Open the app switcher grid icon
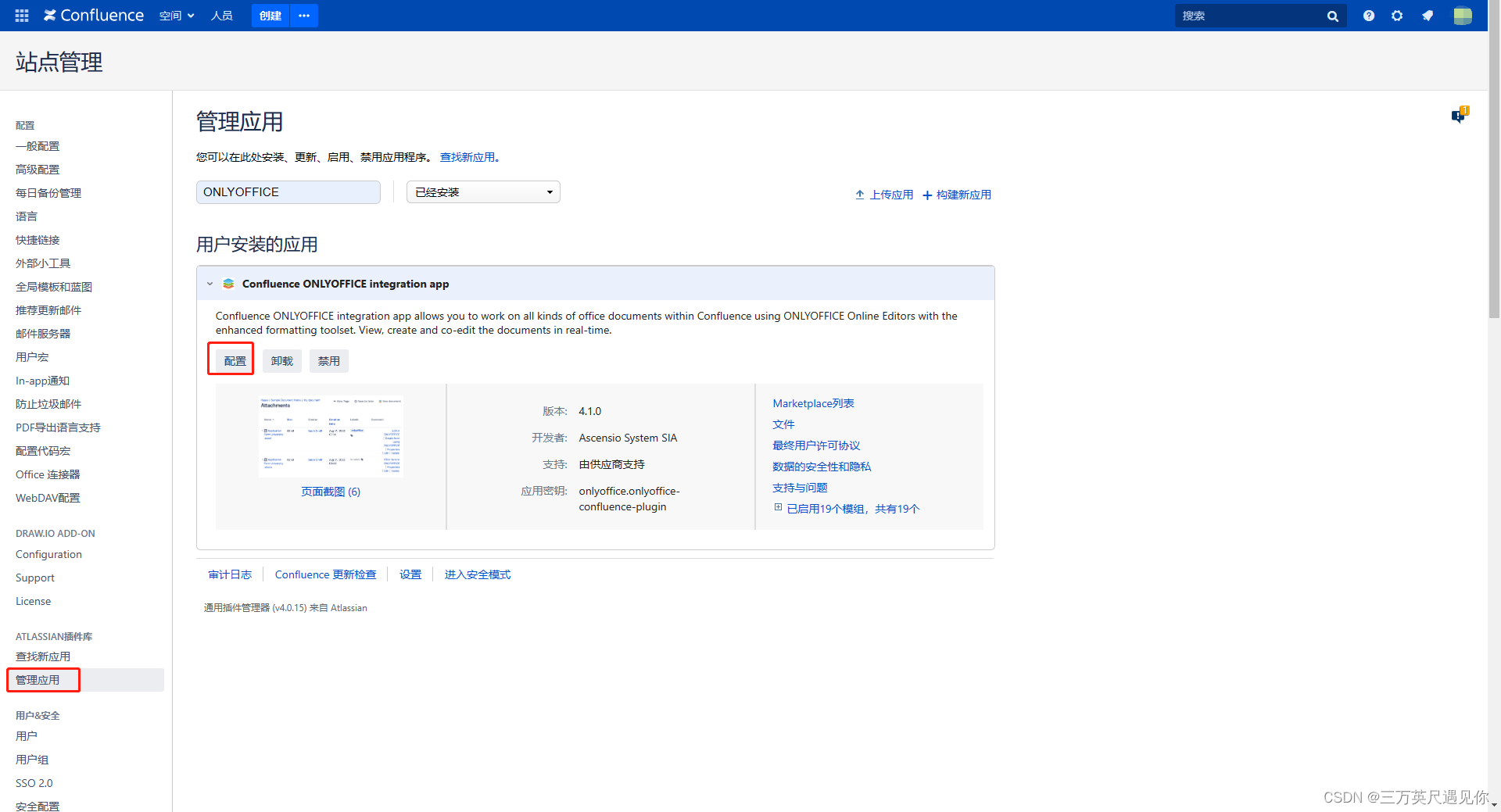The height and width of the screenshot is (812, 1501). (22, 16)
